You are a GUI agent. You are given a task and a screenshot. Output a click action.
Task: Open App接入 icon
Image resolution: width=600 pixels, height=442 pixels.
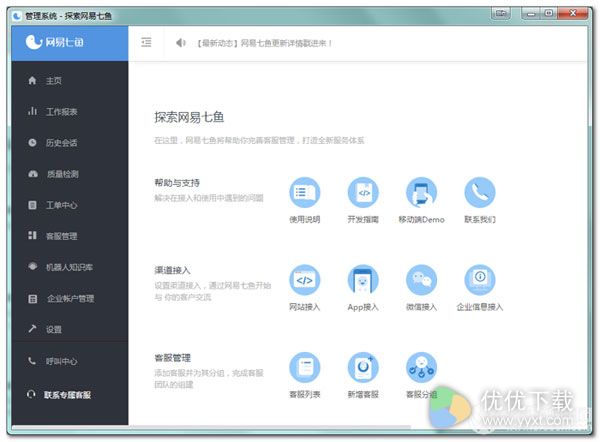pos(363,280)
